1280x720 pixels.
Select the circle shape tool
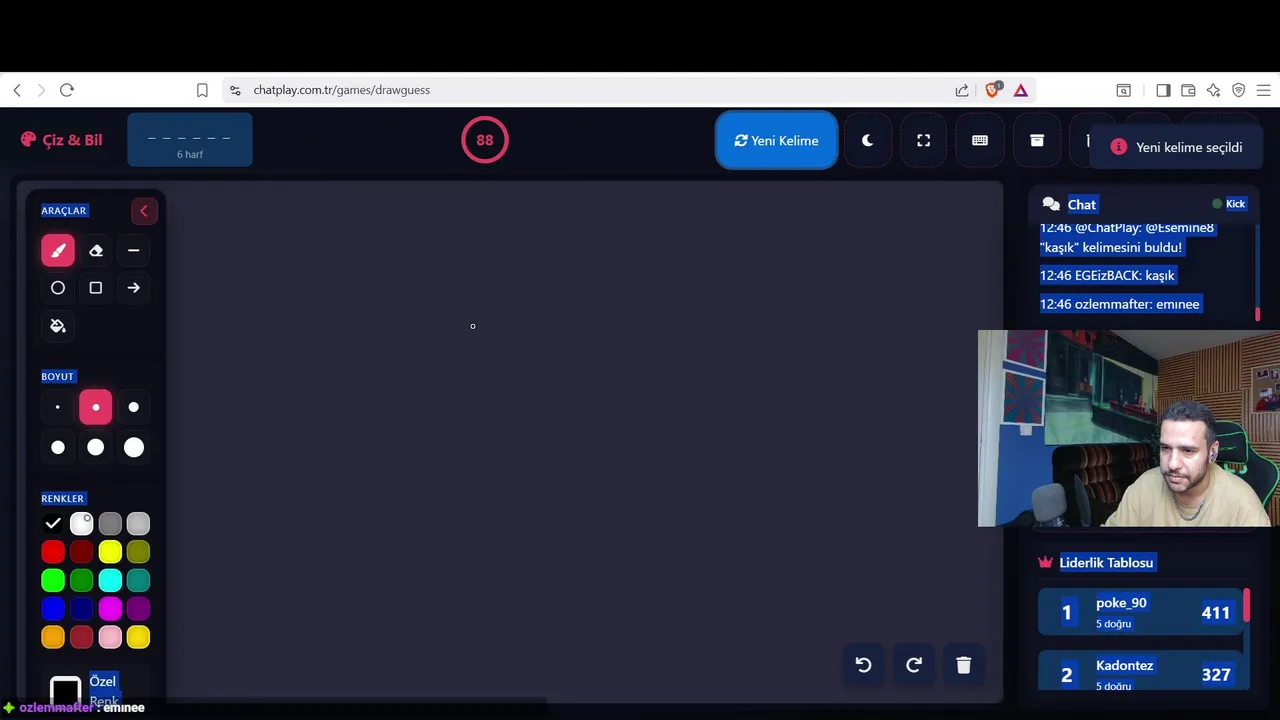pyautogui.click(x=58, y=288)
